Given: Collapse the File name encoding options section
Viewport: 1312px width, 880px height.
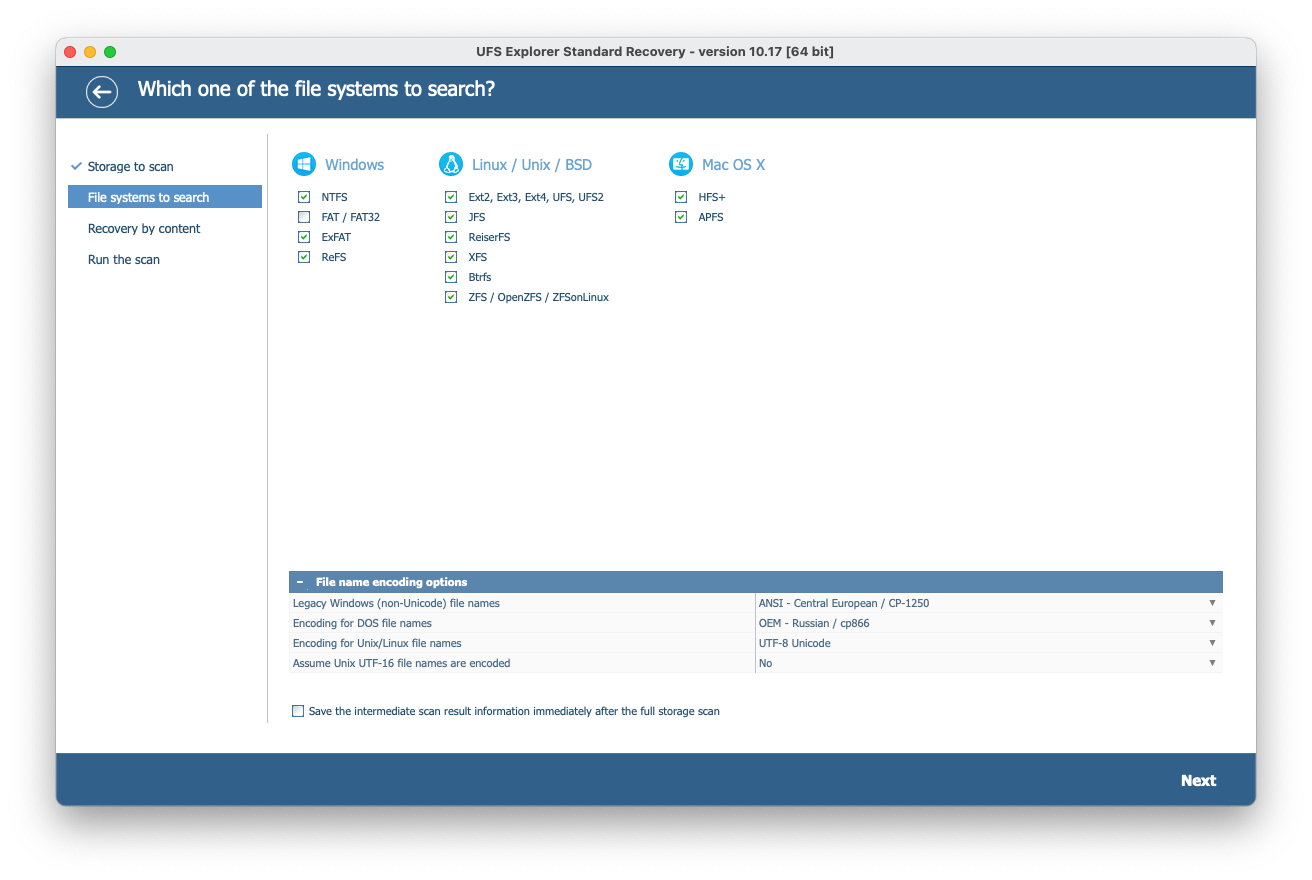Looking at the screenshot, I should click(x=300, y=582).
